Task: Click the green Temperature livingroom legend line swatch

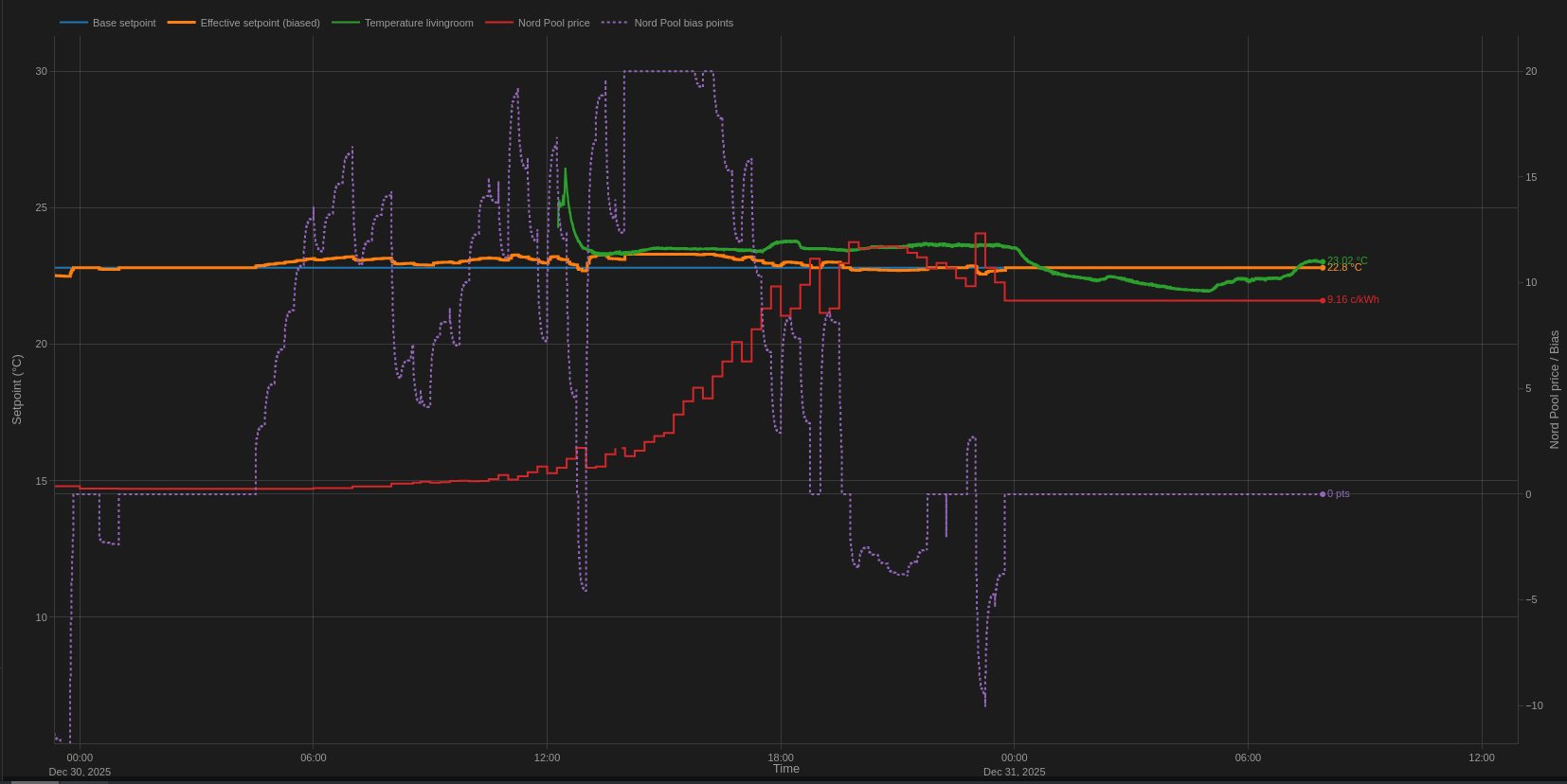Action: [x=346, y=23]
